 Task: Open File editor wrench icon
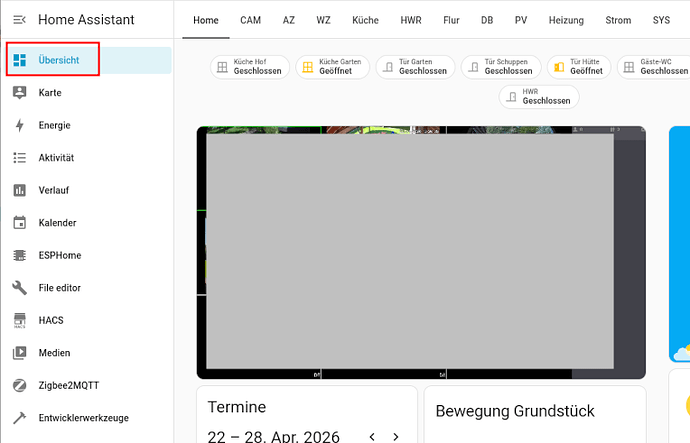(x=19, y=288)
